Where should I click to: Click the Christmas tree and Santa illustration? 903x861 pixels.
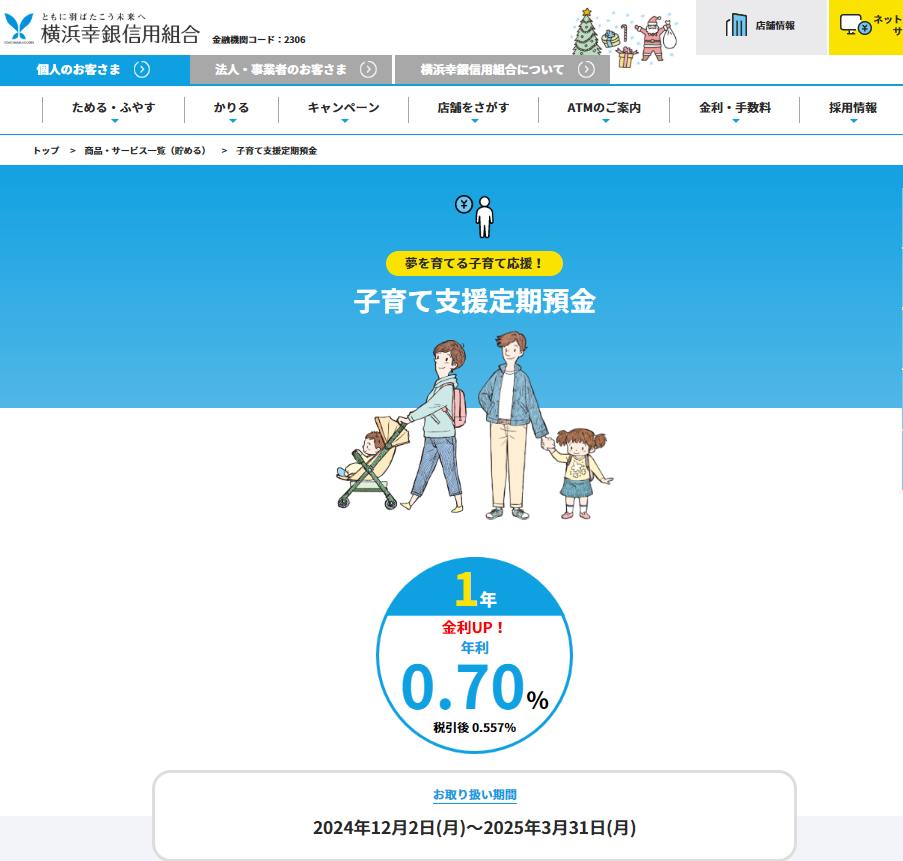tap(624, 37)
